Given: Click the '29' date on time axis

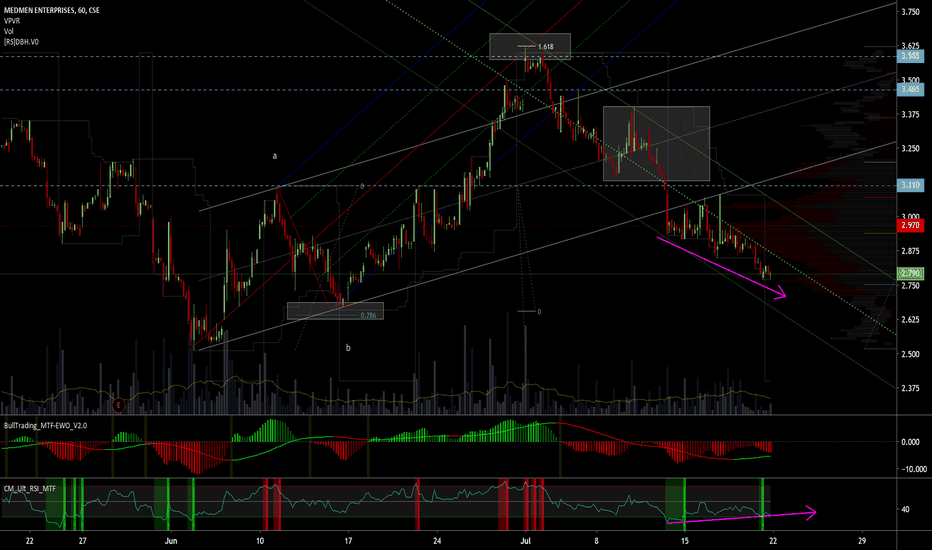Looking at the screenshot, I should click(862, 541).
